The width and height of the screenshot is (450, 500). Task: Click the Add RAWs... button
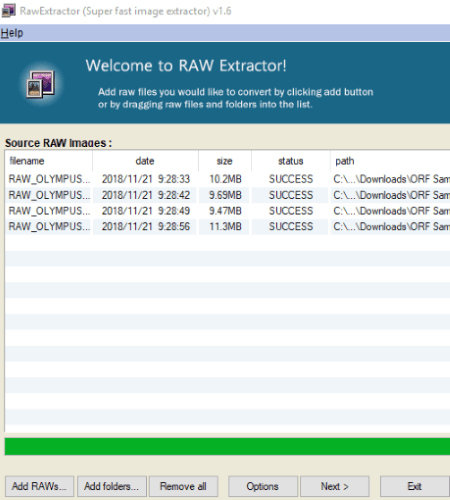coord(39,486)
